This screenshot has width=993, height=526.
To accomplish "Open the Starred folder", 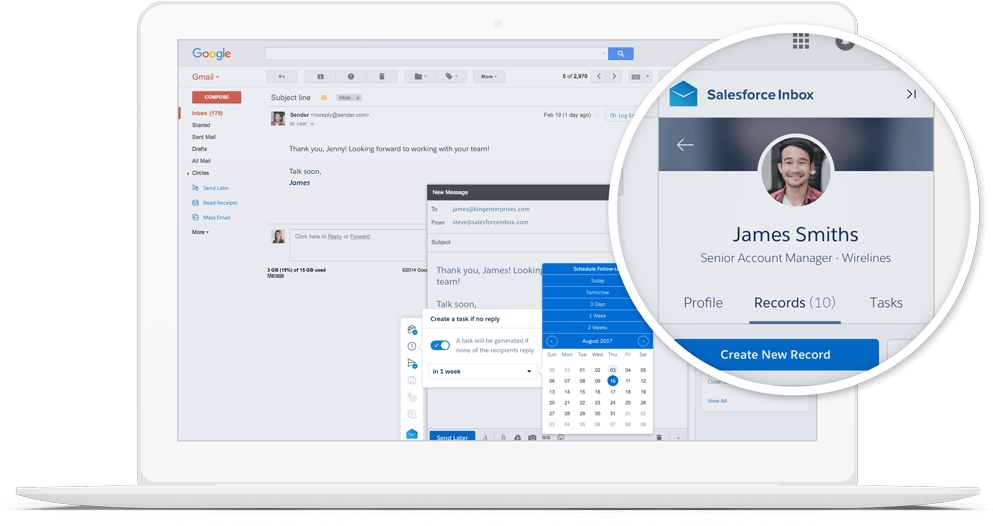I will (x=201, y=125).
